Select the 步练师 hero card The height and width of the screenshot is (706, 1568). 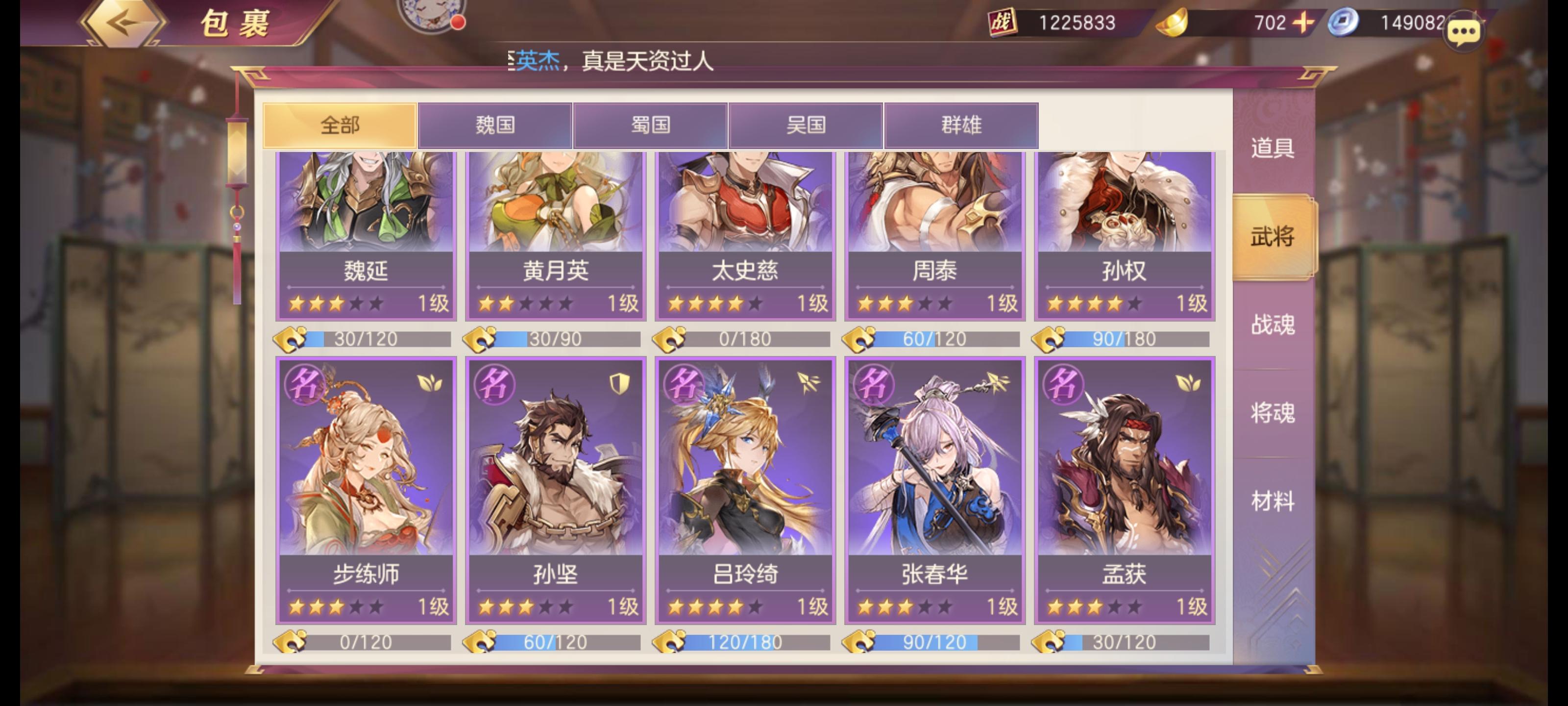(x=366, y=490)
